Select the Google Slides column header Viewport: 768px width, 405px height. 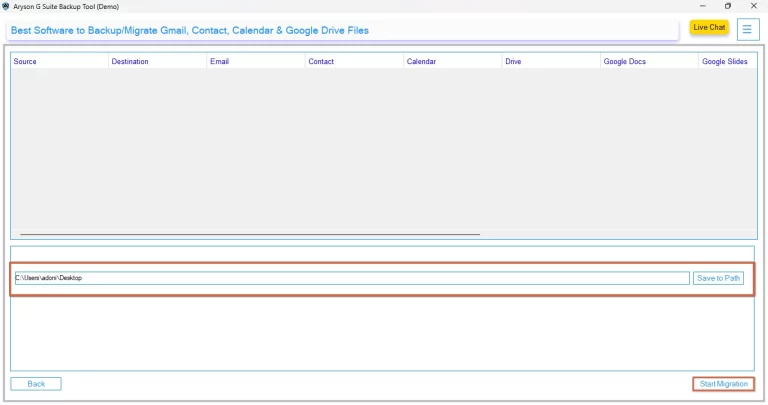(x=728, y=61)
